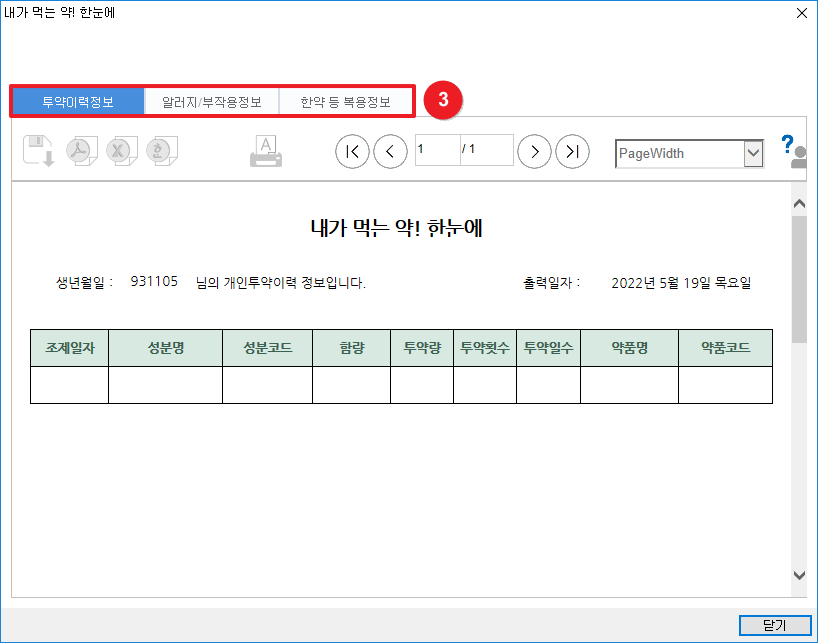Click the 조제일자 column header
This screenshot has height=643, width=818.
coord(70,348)
